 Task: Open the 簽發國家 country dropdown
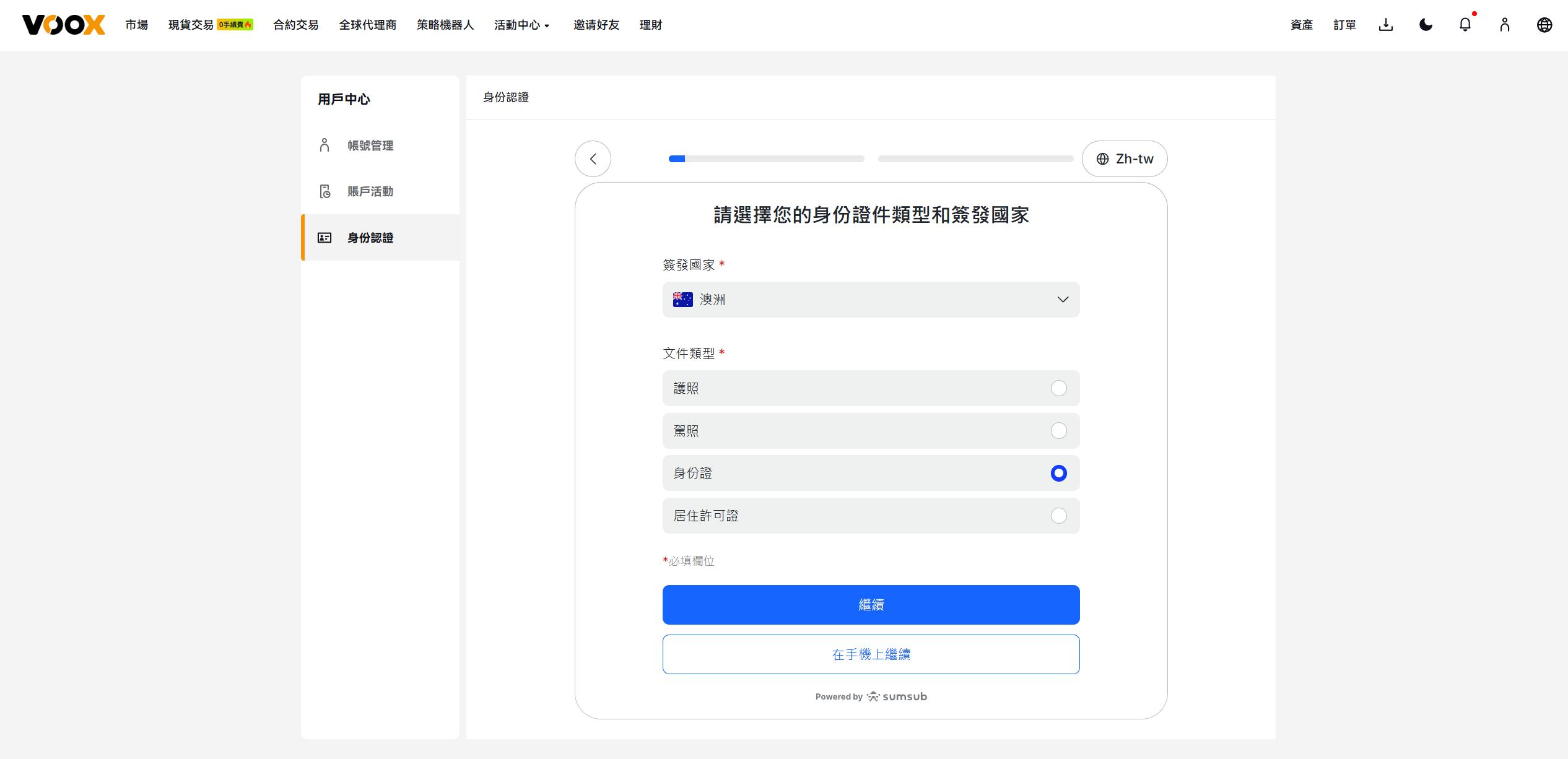871,300
